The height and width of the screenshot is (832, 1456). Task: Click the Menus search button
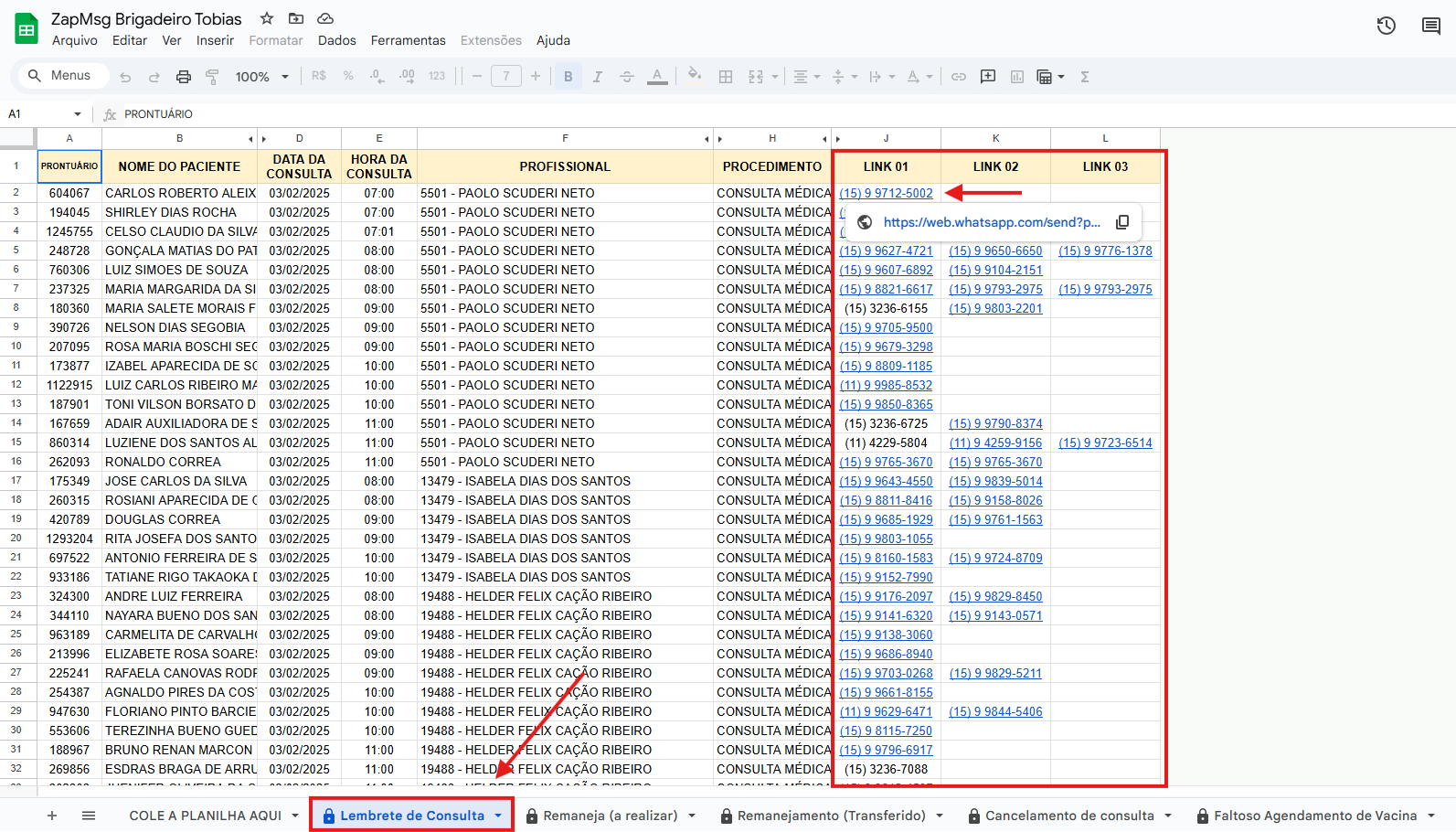[x=60, y=76]
